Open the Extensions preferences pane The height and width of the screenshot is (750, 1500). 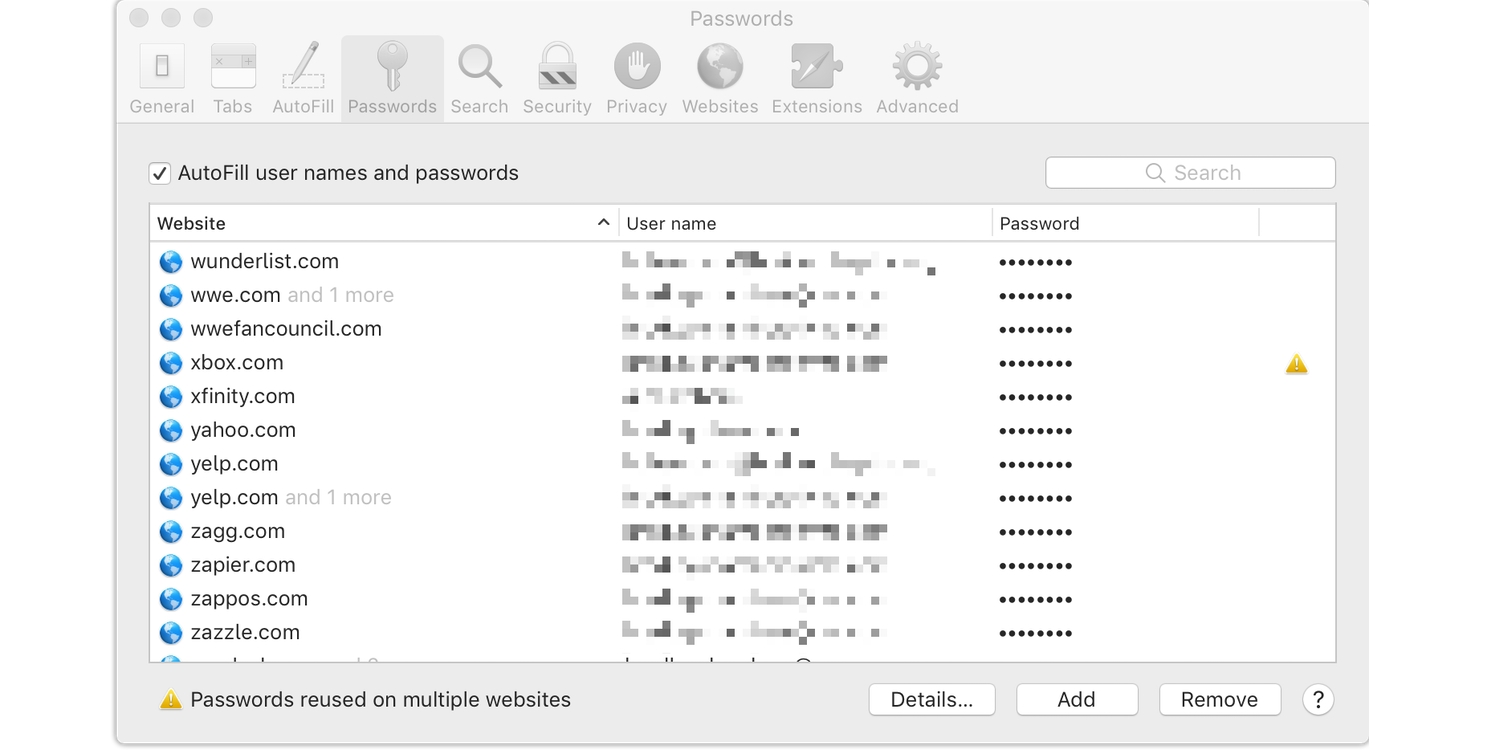pyautogui.click(x=816, y=79)
